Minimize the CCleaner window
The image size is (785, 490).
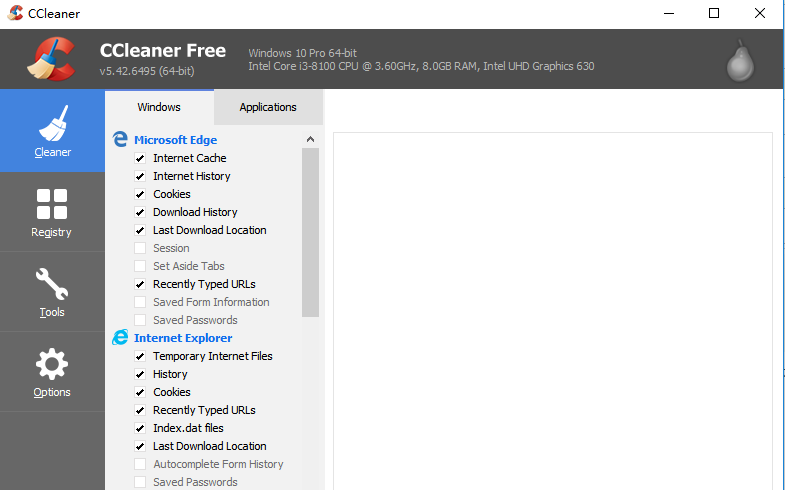click(669, 14)
